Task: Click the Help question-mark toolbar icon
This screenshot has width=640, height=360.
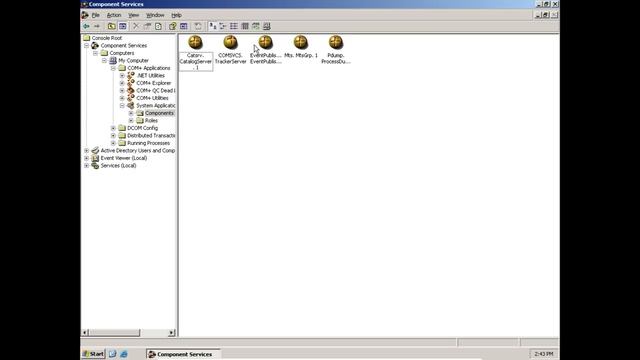Action: pos(173,26)
